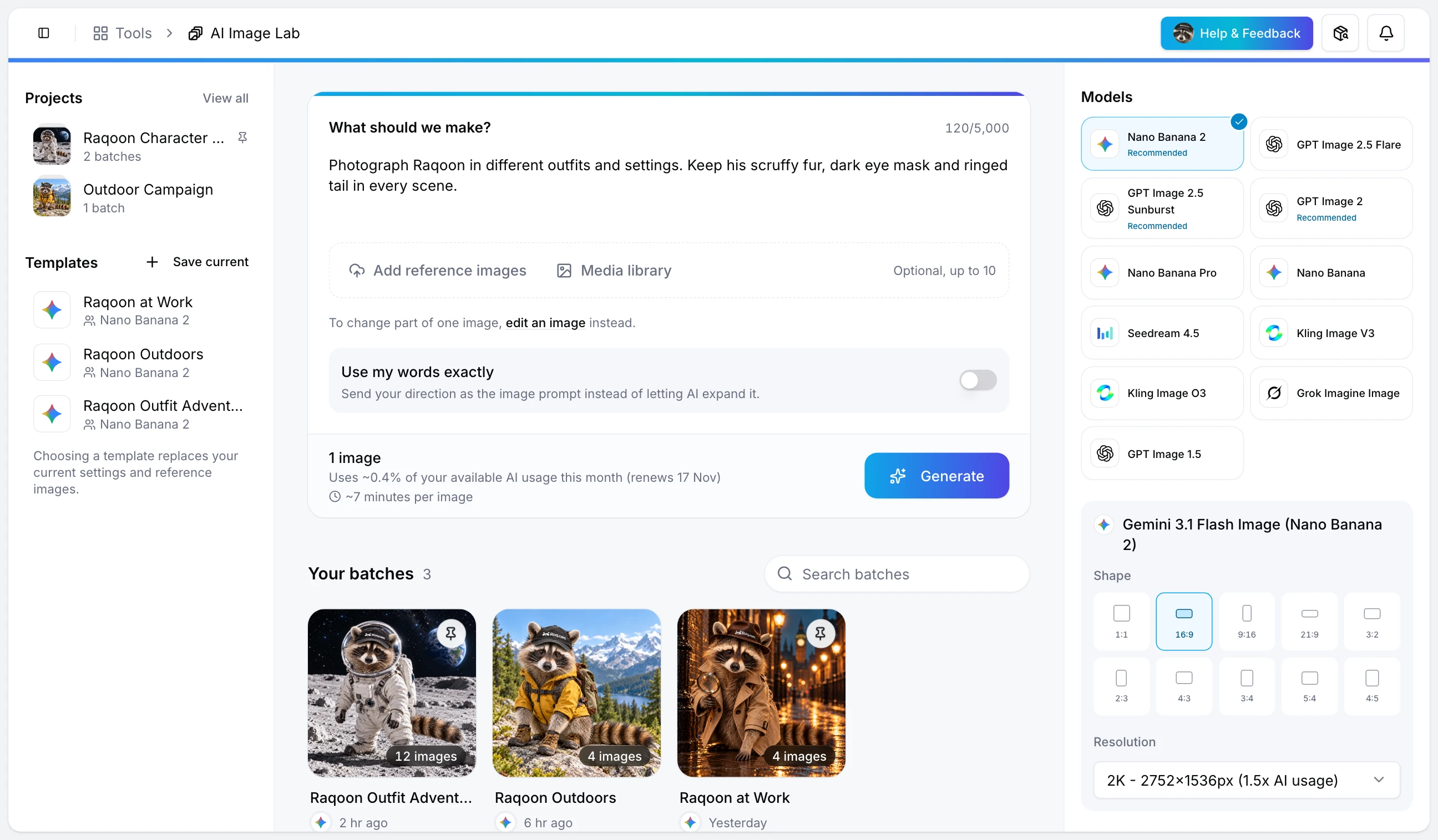Click the Generate button
Image resolution: width=1438 pixels, height=840 pixels.
pyautogui.click(x=936, y=476)
